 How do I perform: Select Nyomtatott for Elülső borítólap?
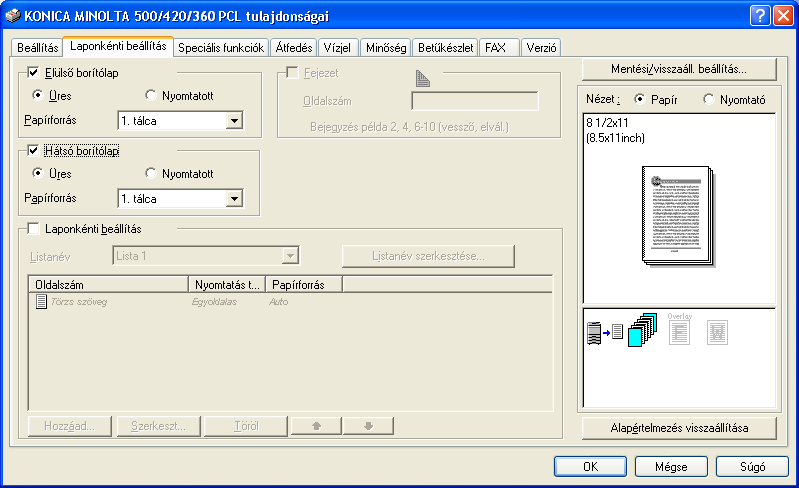pos(150,95)
